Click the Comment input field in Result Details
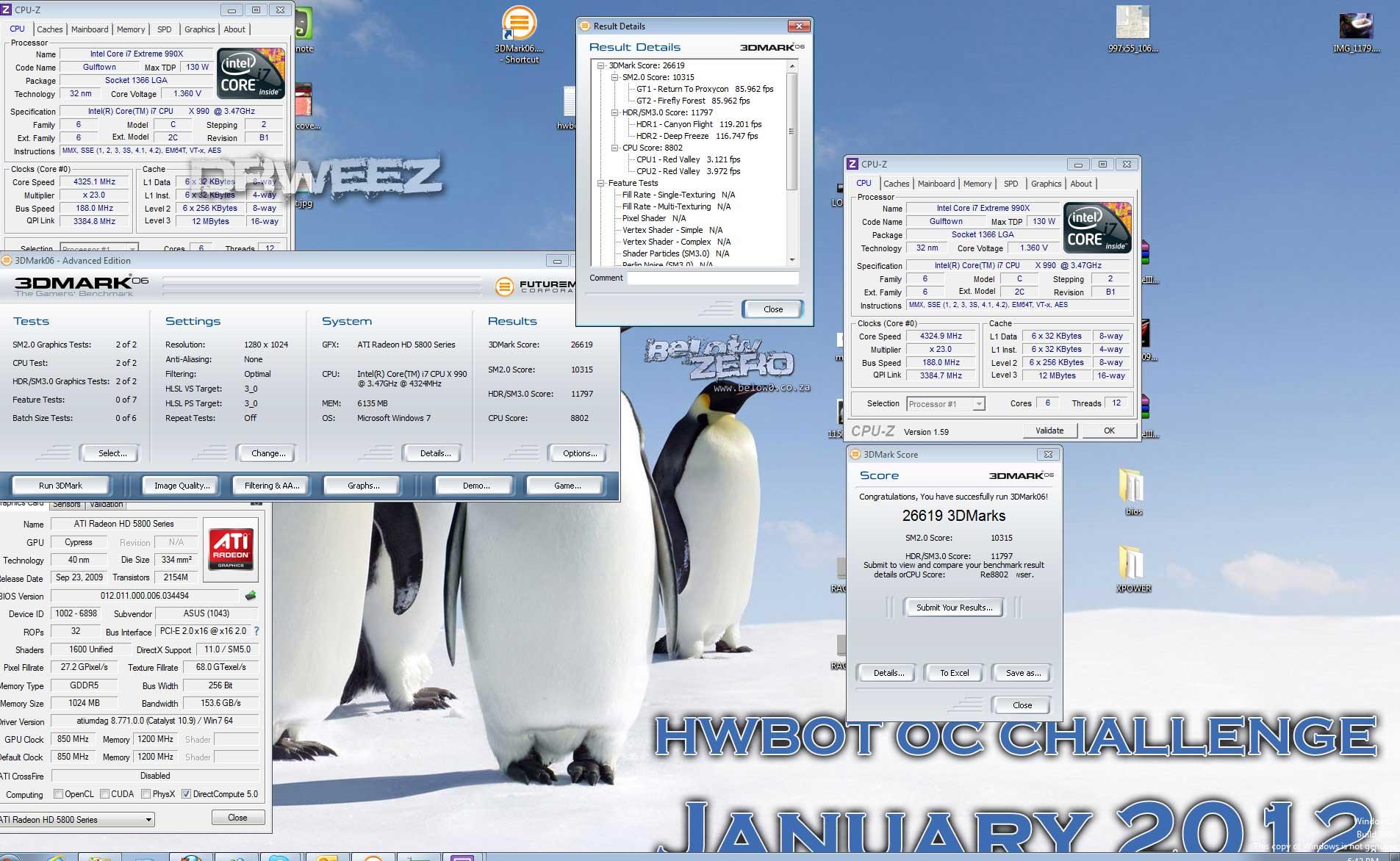The height and width of the screenshot is (861, 1400). (x=712, y=278)
